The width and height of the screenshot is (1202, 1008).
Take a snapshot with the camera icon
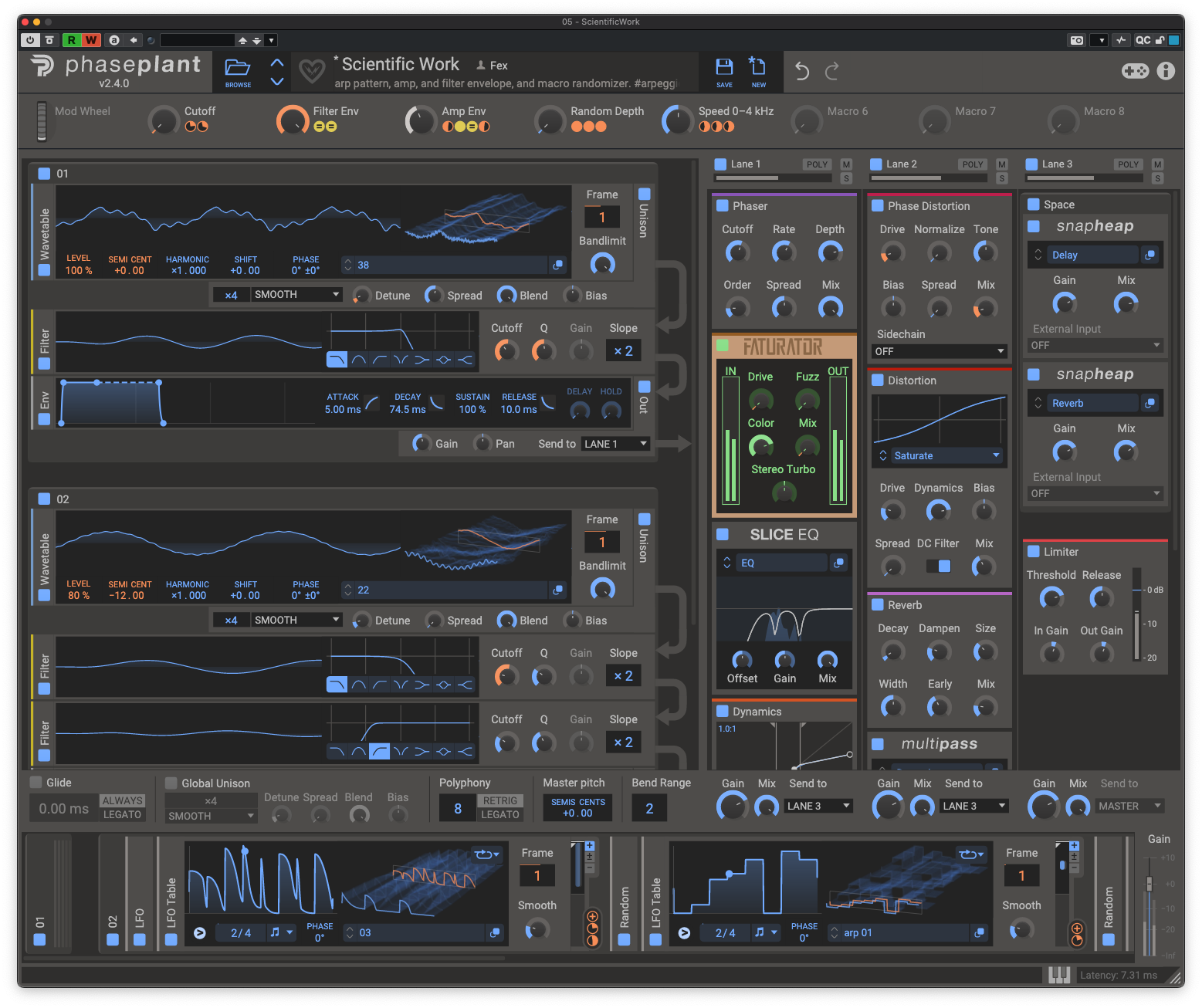click(x=1075, y=39)
